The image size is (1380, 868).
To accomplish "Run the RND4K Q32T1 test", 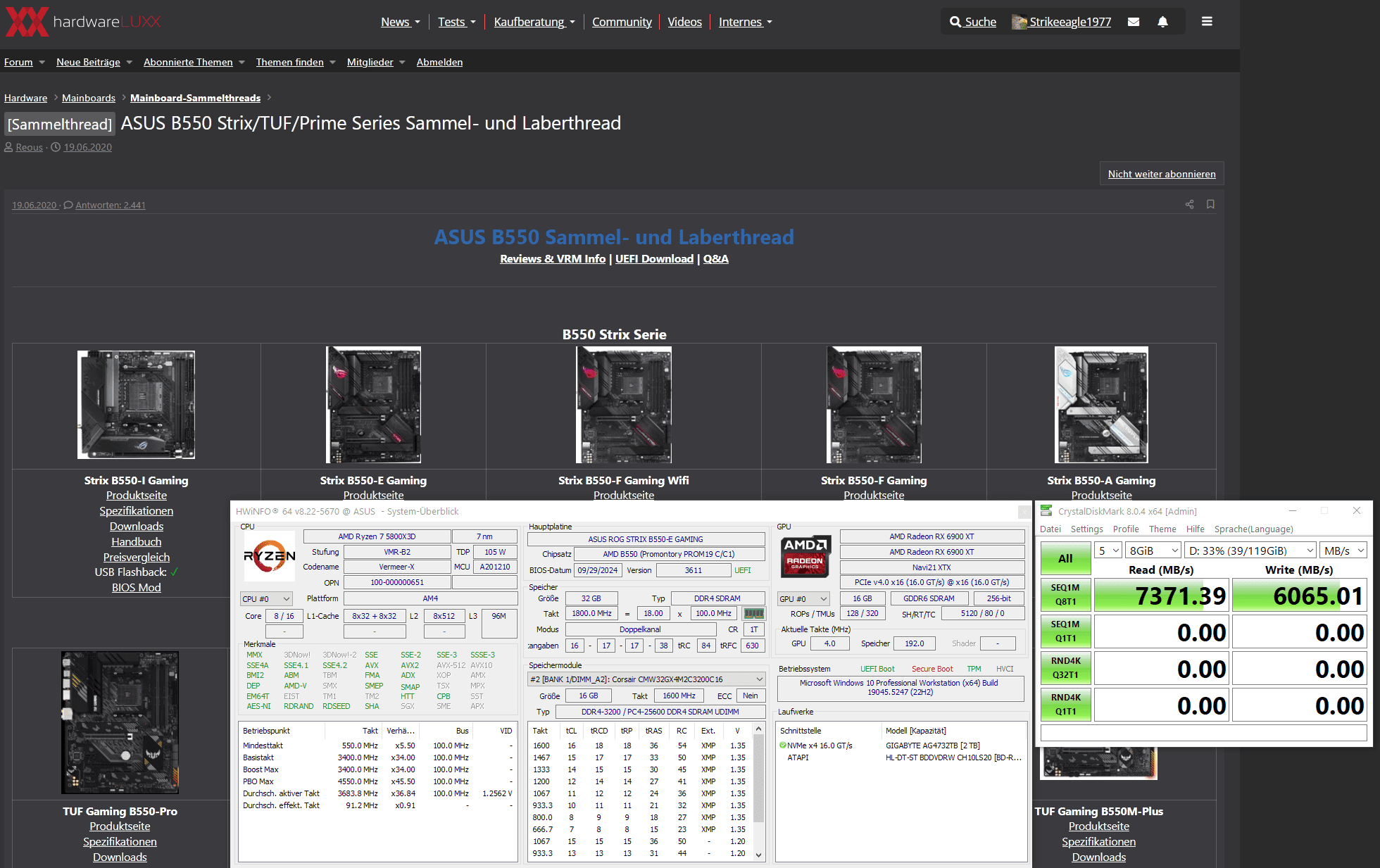I will 1065,668.
